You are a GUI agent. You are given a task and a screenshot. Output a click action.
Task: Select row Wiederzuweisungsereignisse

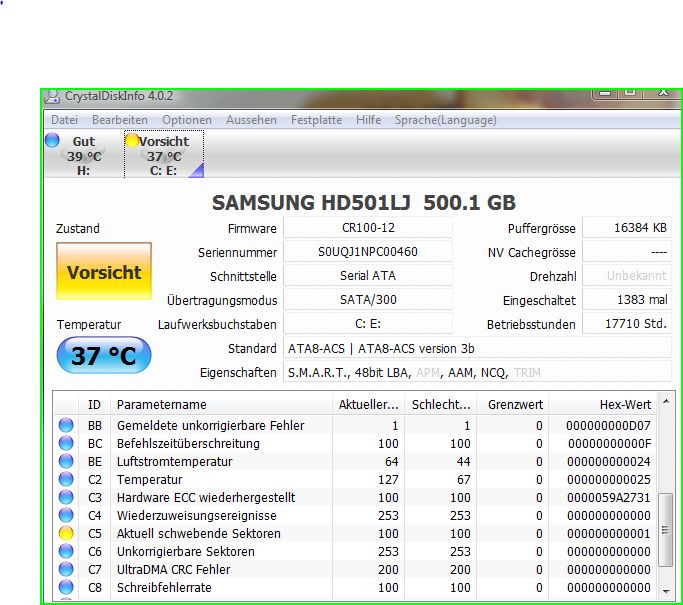(x=355, y=515)
